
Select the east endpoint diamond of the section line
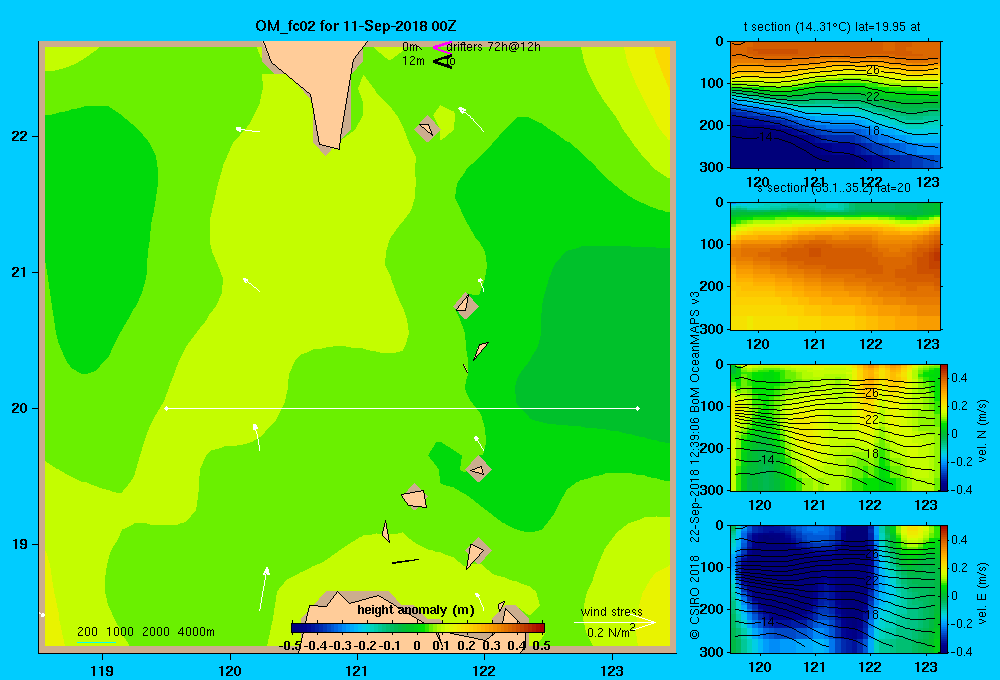[637, 408]
